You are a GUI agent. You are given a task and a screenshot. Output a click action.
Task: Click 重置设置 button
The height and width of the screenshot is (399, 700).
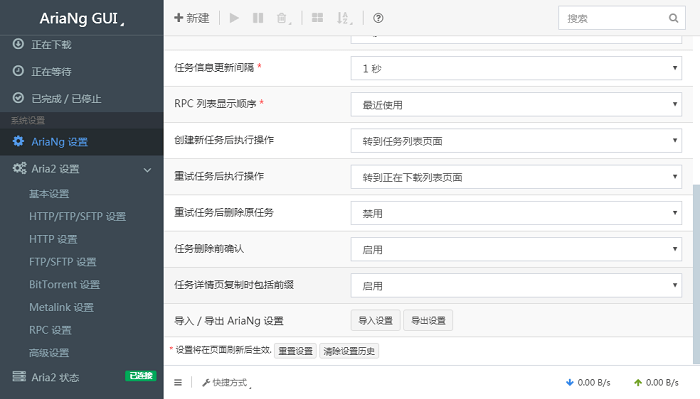(296, 351)
